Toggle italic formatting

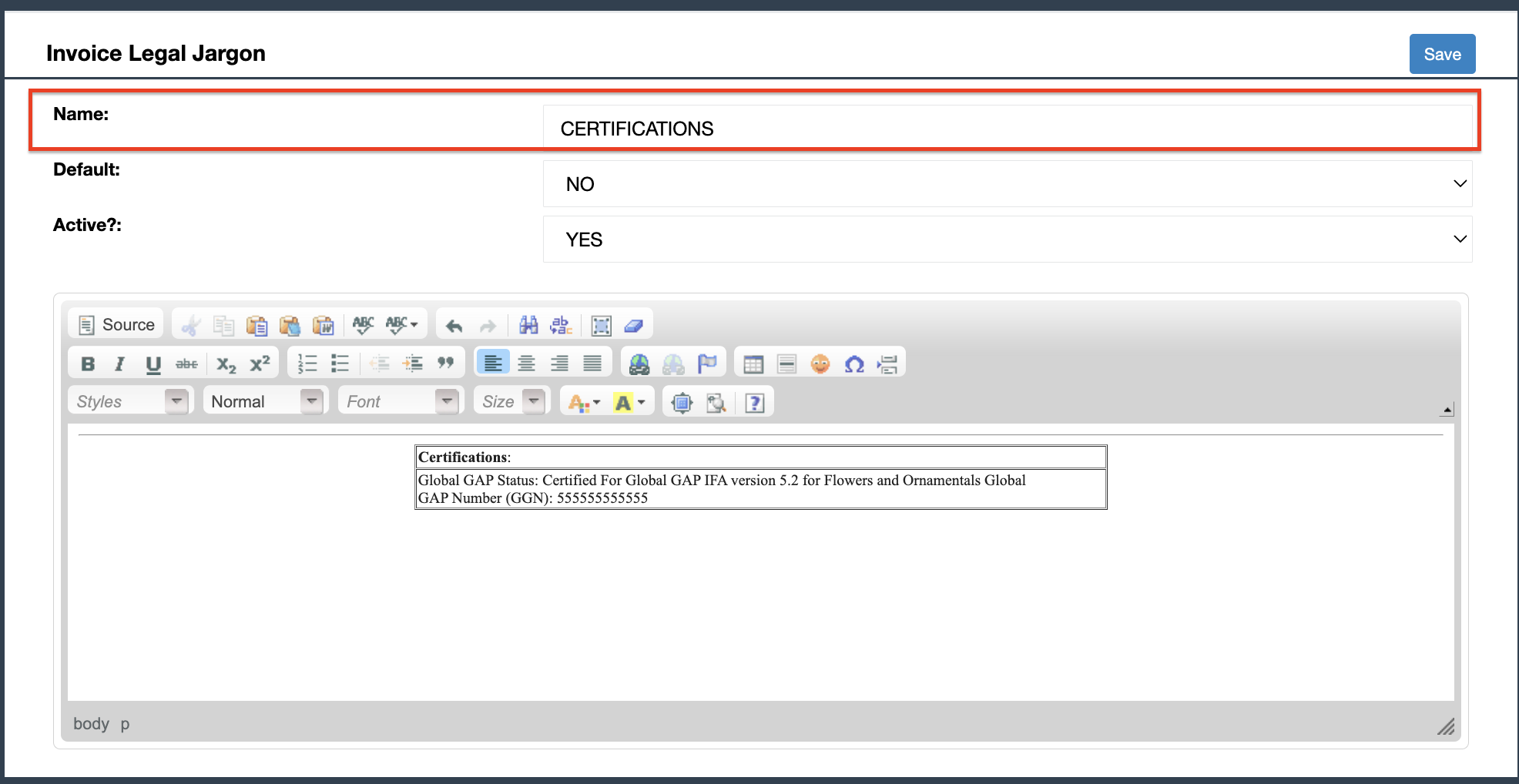[120, 364]
